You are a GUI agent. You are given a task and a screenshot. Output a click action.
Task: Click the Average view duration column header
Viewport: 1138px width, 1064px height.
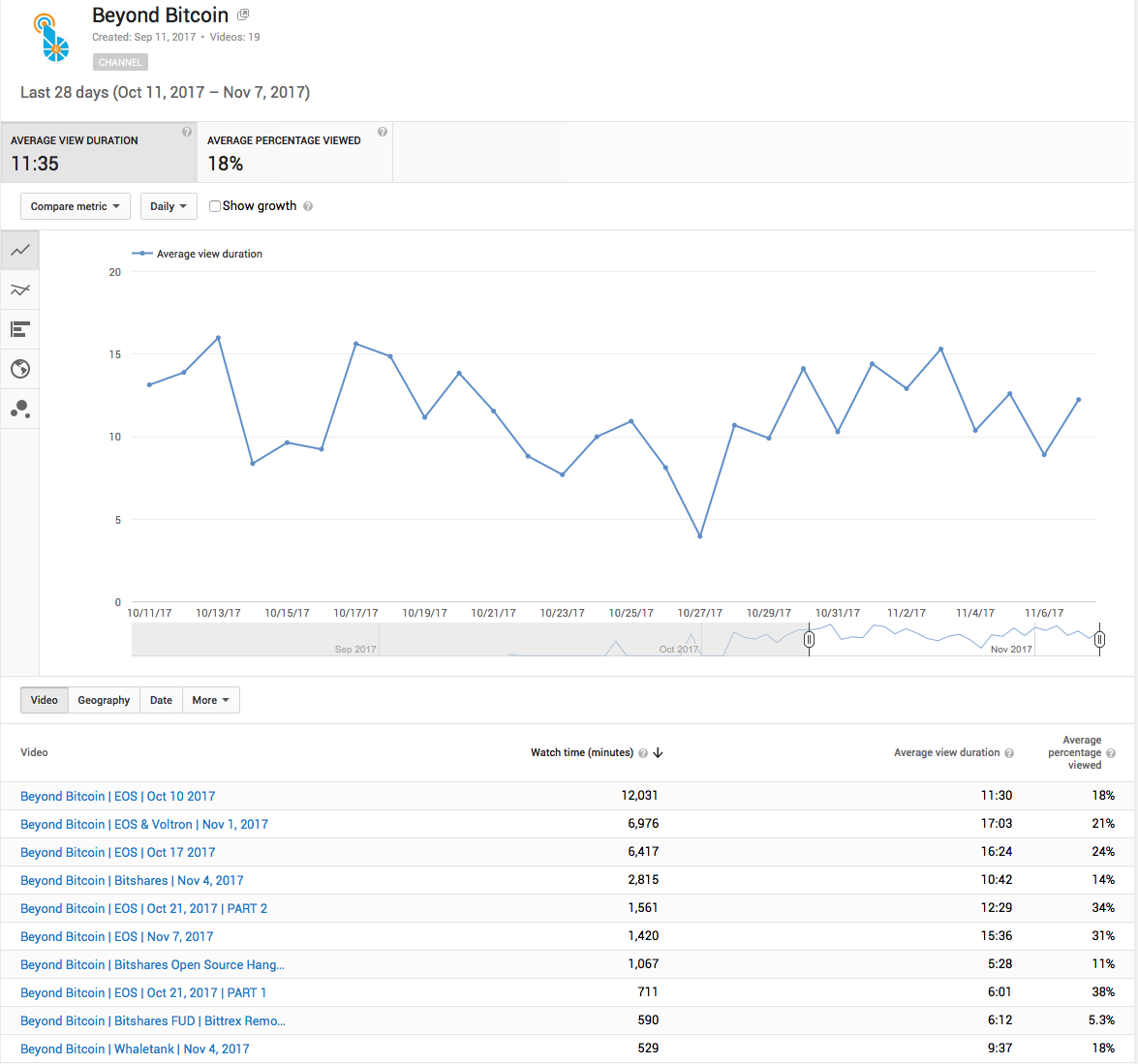pos(947,753)
